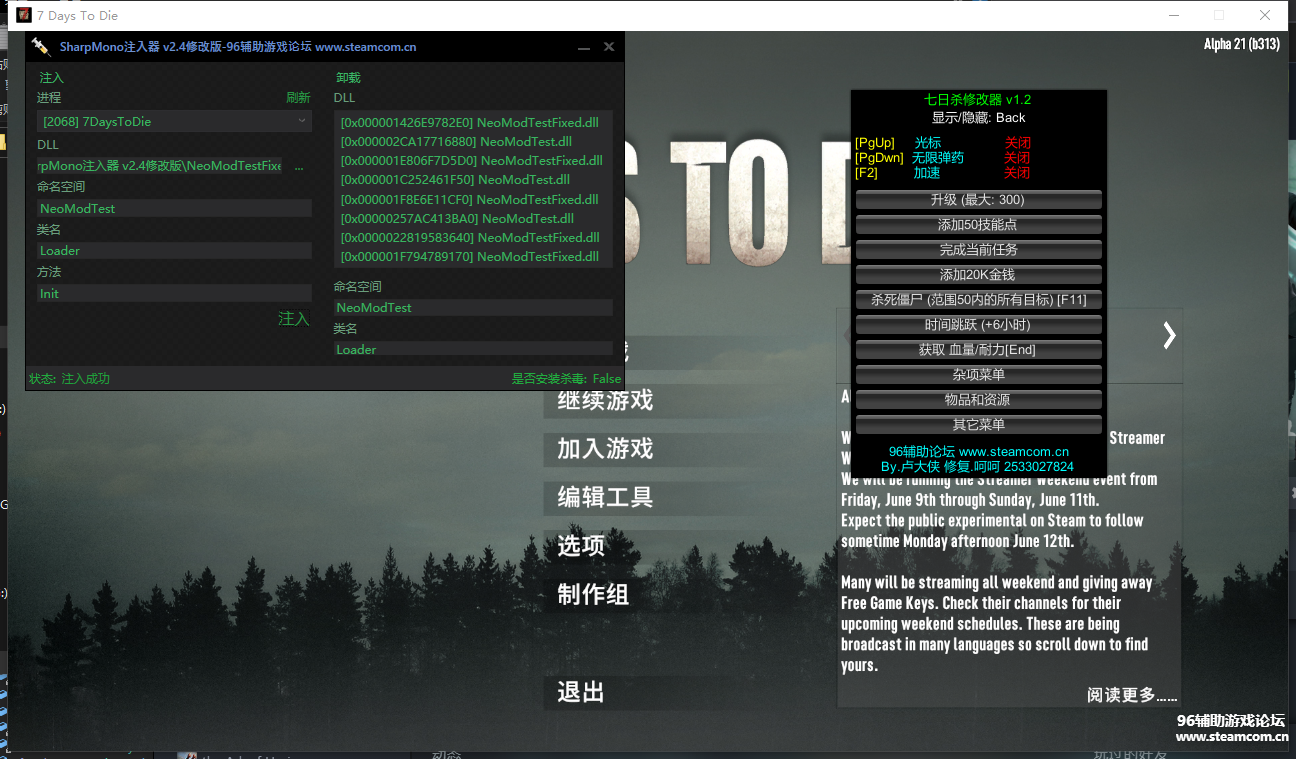Image resolution: width=1296 pixels, height=759 pixels.
Task: Expand the news panel with the right chevron arrow
Action: click(1169, 336)
